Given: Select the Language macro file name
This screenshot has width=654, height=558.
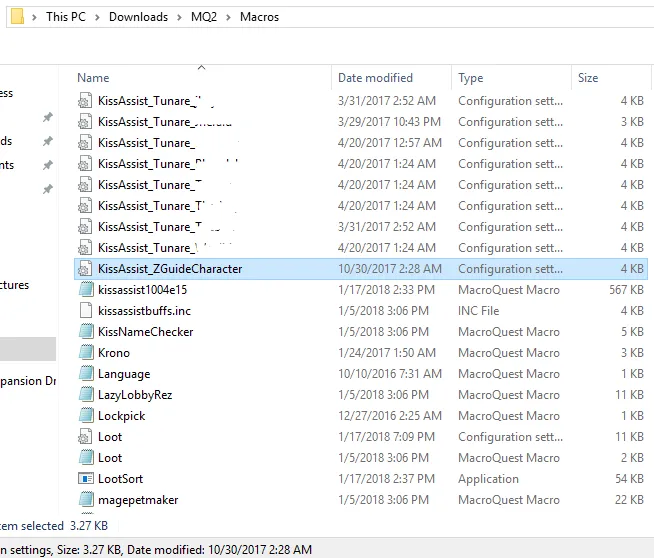Looking at the screenshot, I should [x=124, y=374].
